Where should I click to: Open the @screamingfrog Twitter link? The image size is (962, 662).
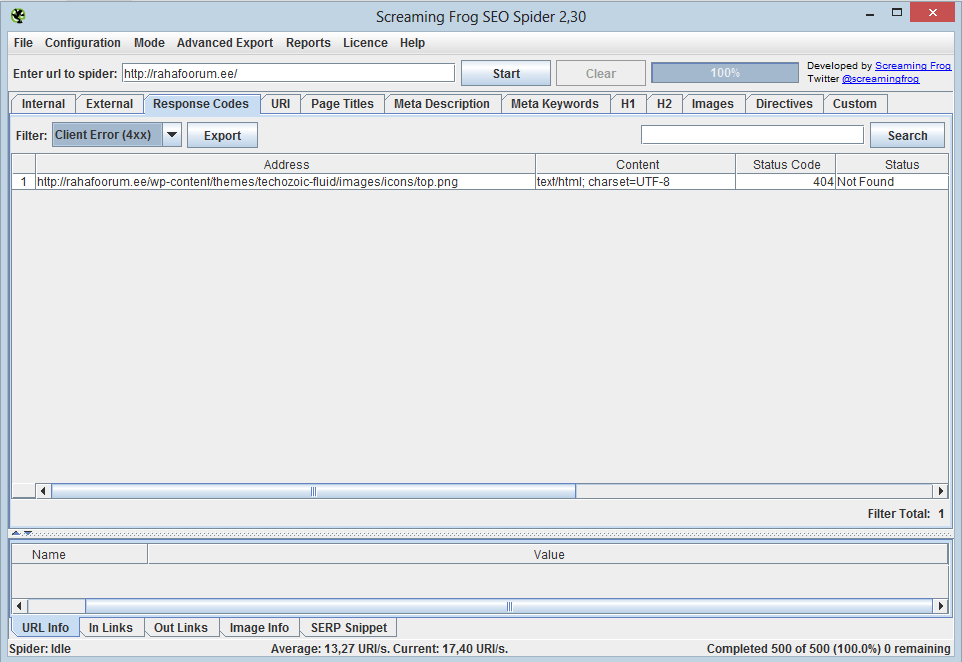click(x=880, y=79)
